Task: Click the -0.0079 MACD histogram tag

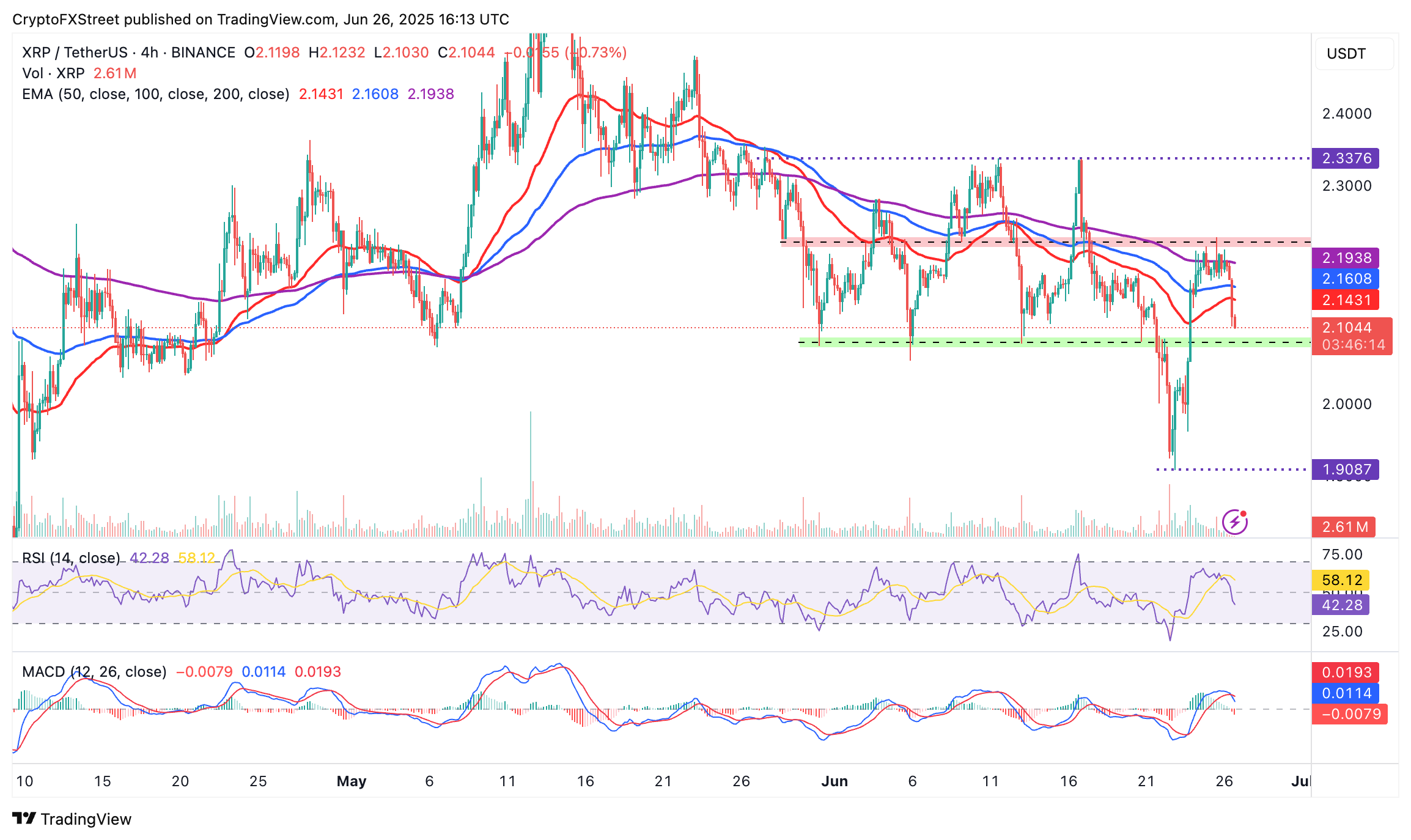Action: click(1350, 714)
